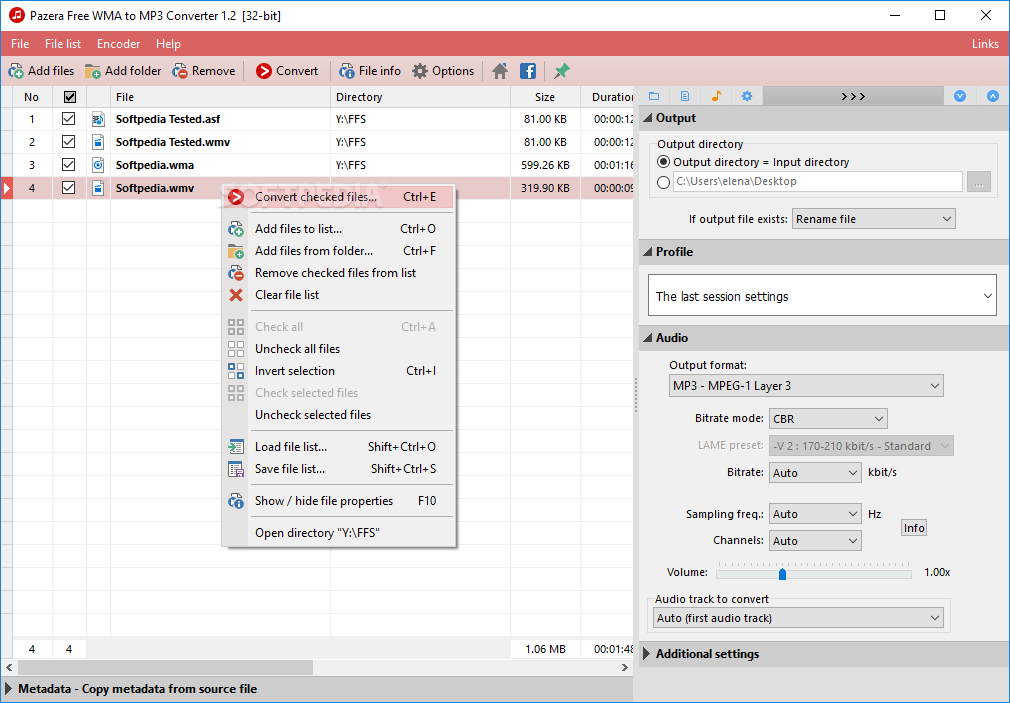
Task: Click file type icon of Softpedia.wma
Action: click(x=98, y=165)
